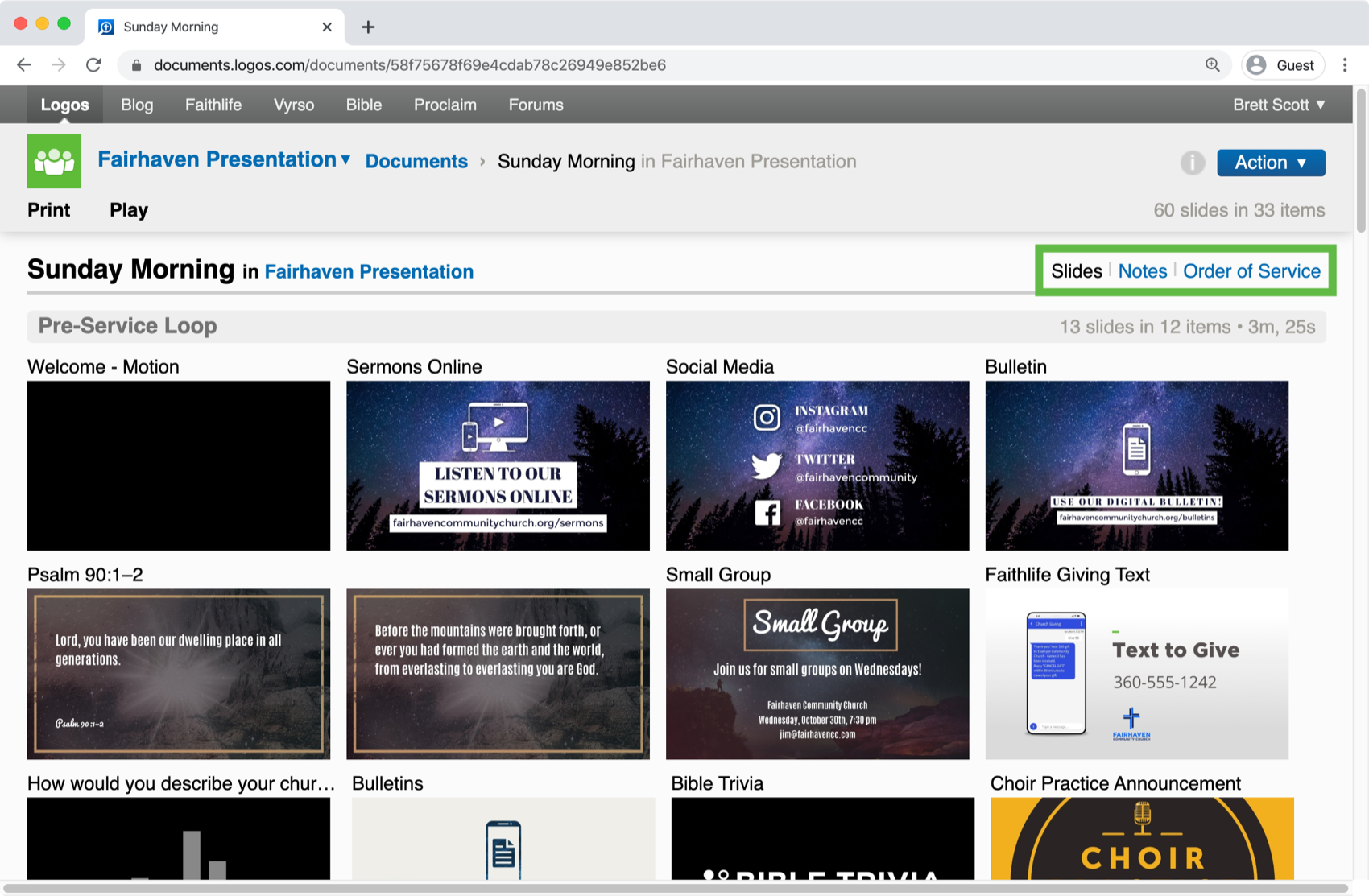Open the Chrome three-dot menu
This screenshot has width=1369, height=896.
point(1345,65)
